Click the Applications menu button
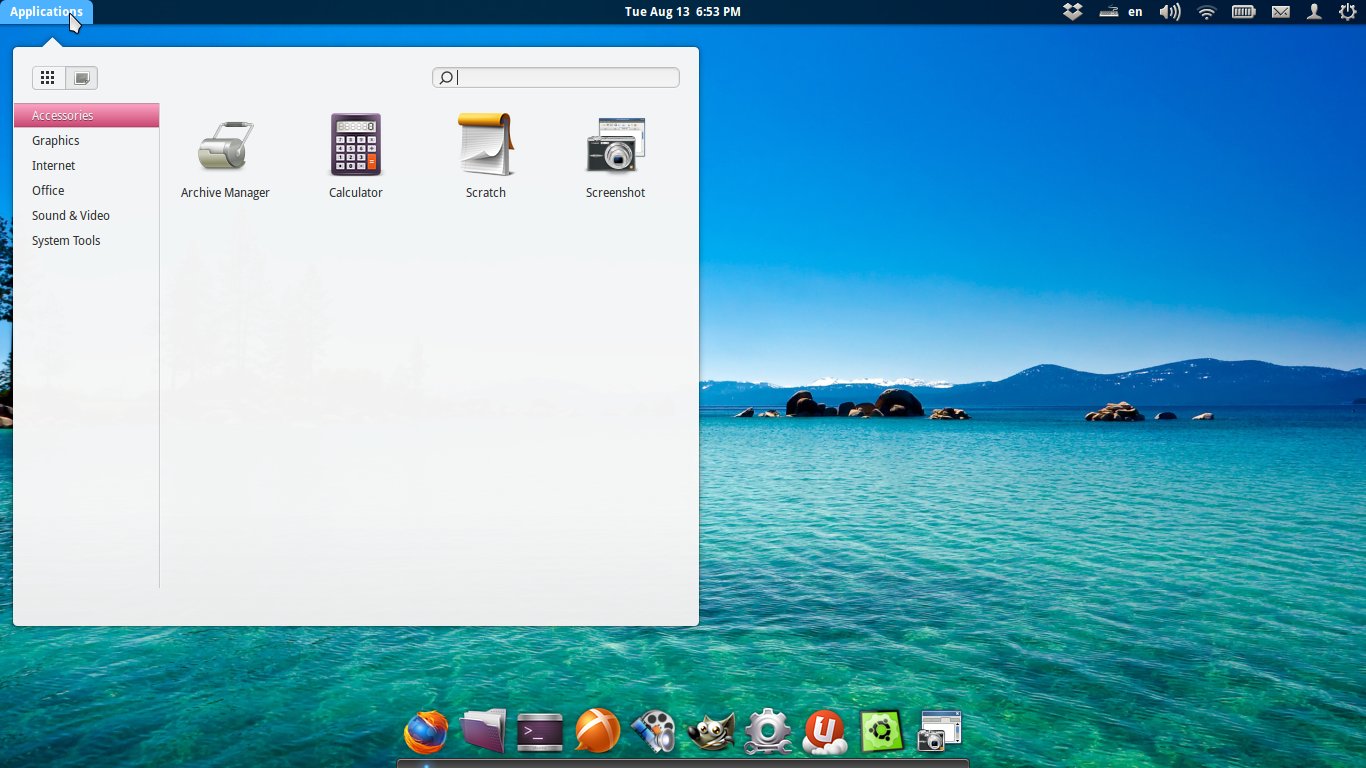The image size is (1366, 768). 46,12
